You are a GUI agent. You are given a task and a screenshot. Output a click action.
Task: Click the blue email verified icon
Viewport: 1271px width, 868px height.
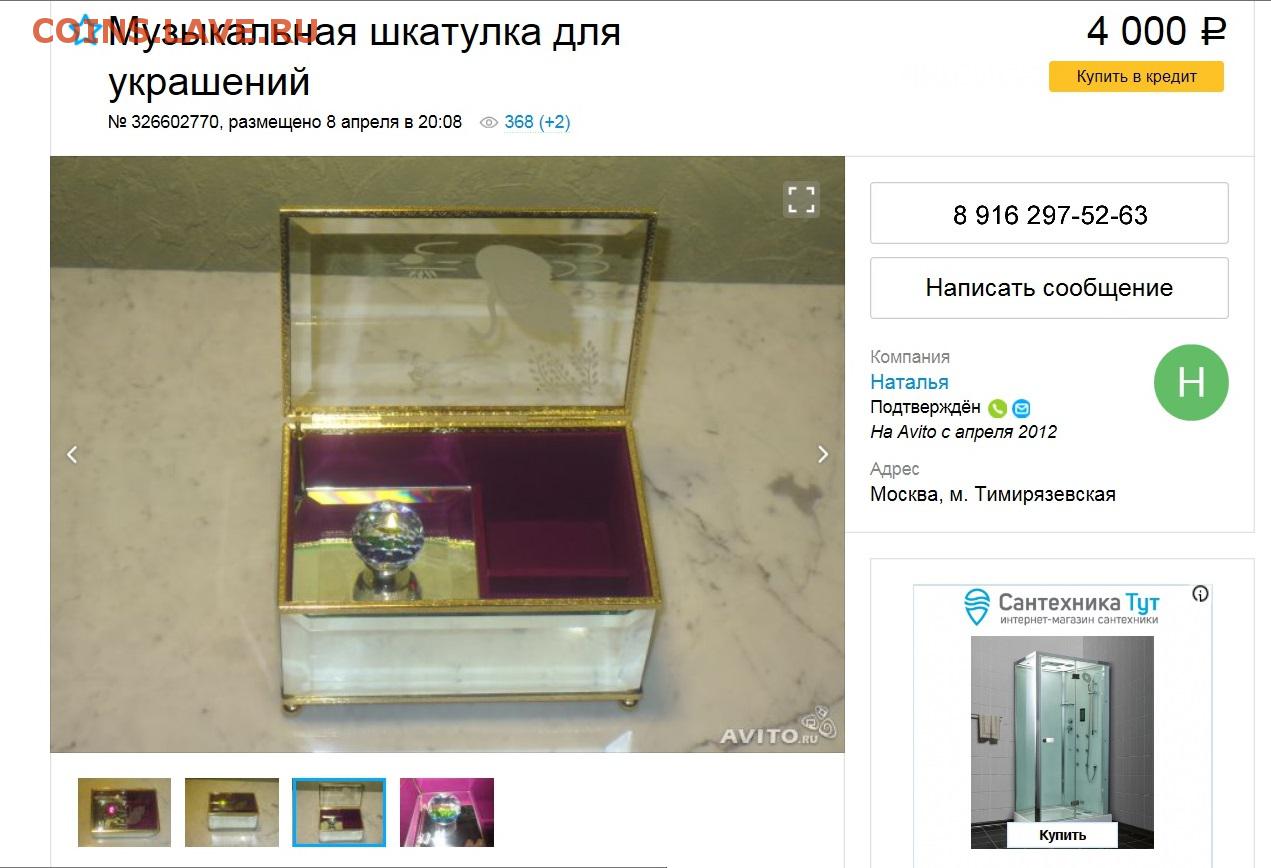(1021, 408)
